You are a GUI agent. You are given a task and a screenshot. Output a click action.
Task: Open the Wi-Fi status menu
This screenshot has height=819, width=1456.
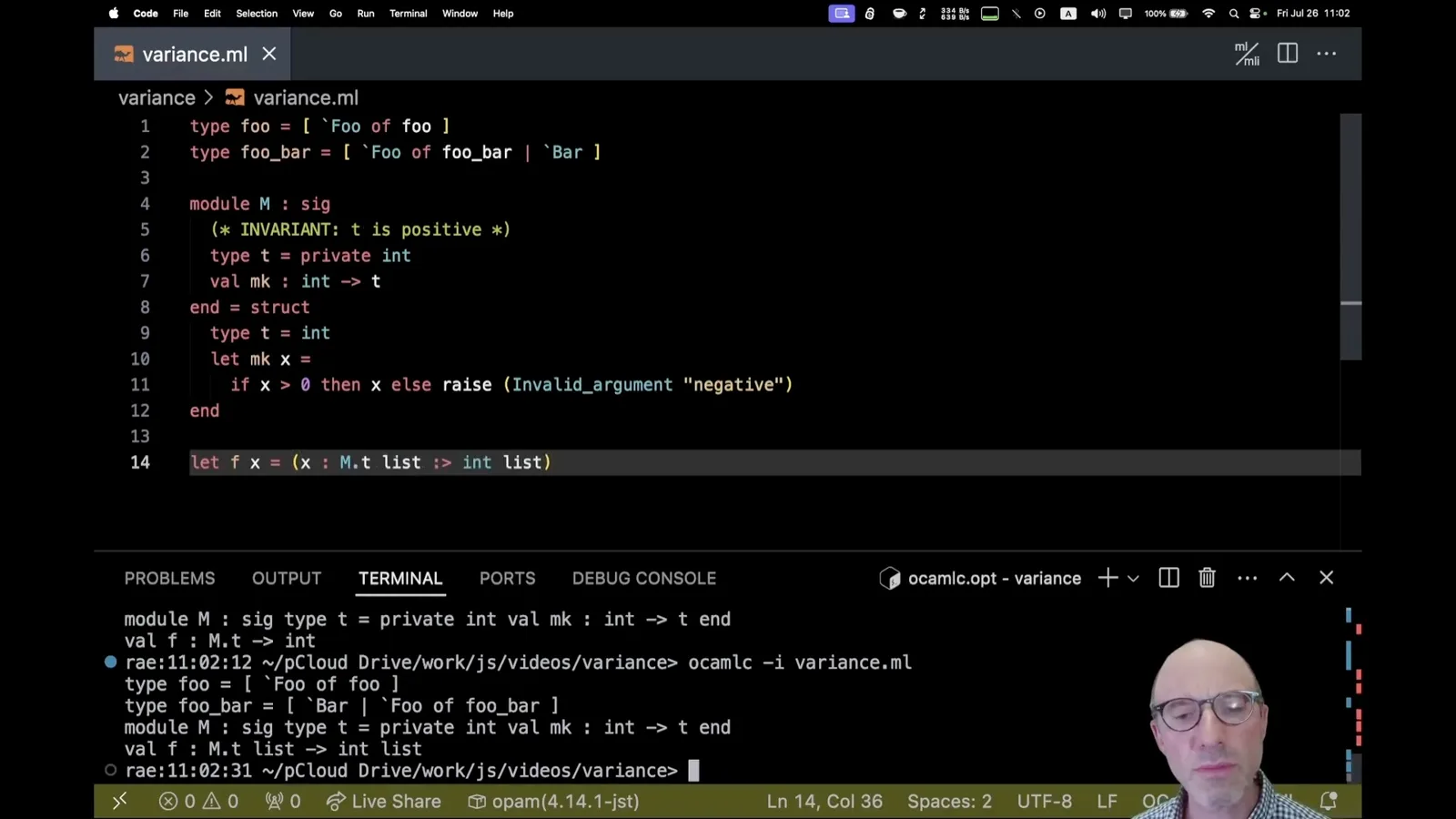(x=1208, y=14)
